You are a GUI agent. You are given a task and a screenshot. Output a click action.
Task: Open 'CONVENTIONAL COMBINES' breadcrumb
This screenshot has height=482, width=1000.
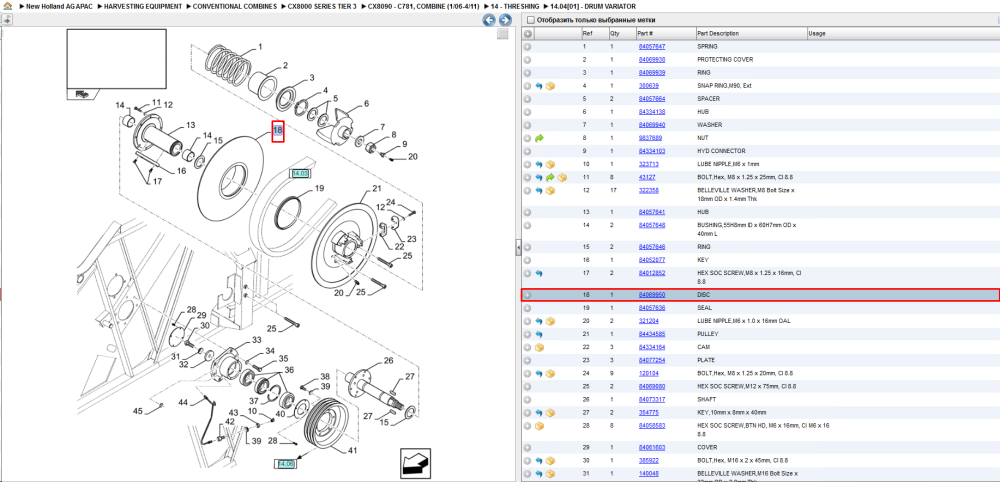(236, 6)
